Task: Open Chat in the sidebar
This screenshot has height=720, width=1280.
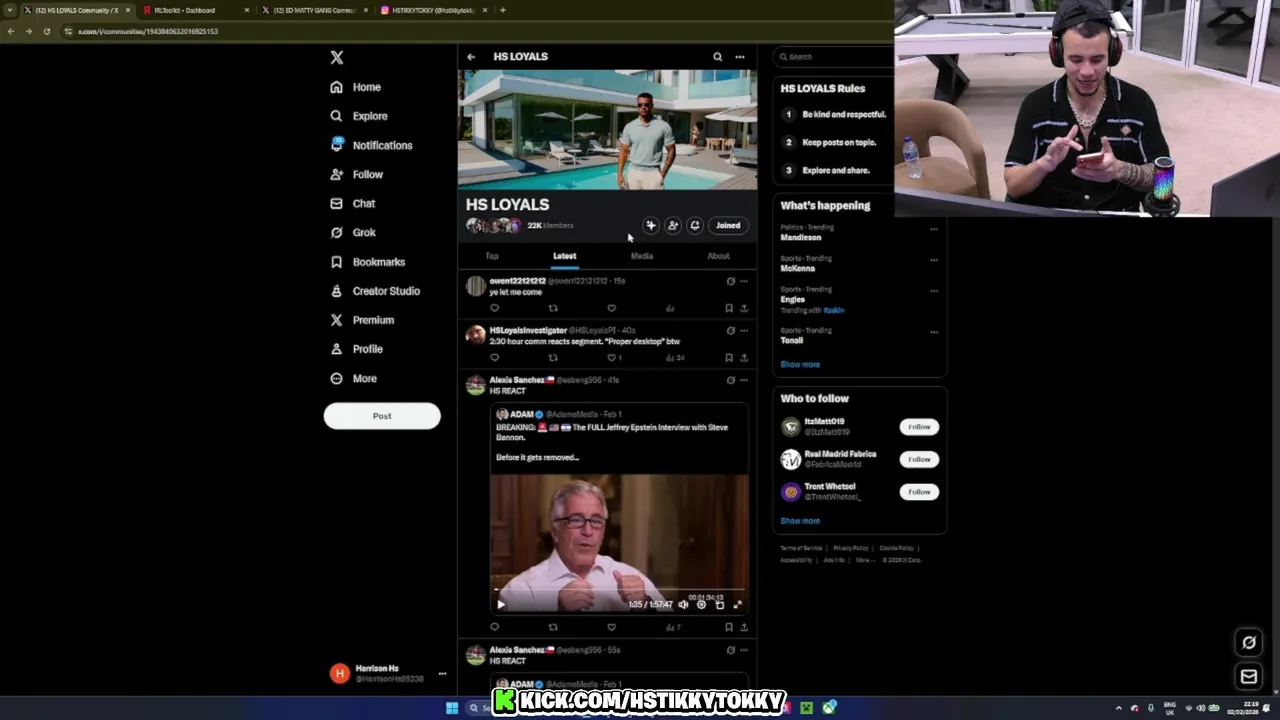Action: pyautogui.click(x=353, y=203)
